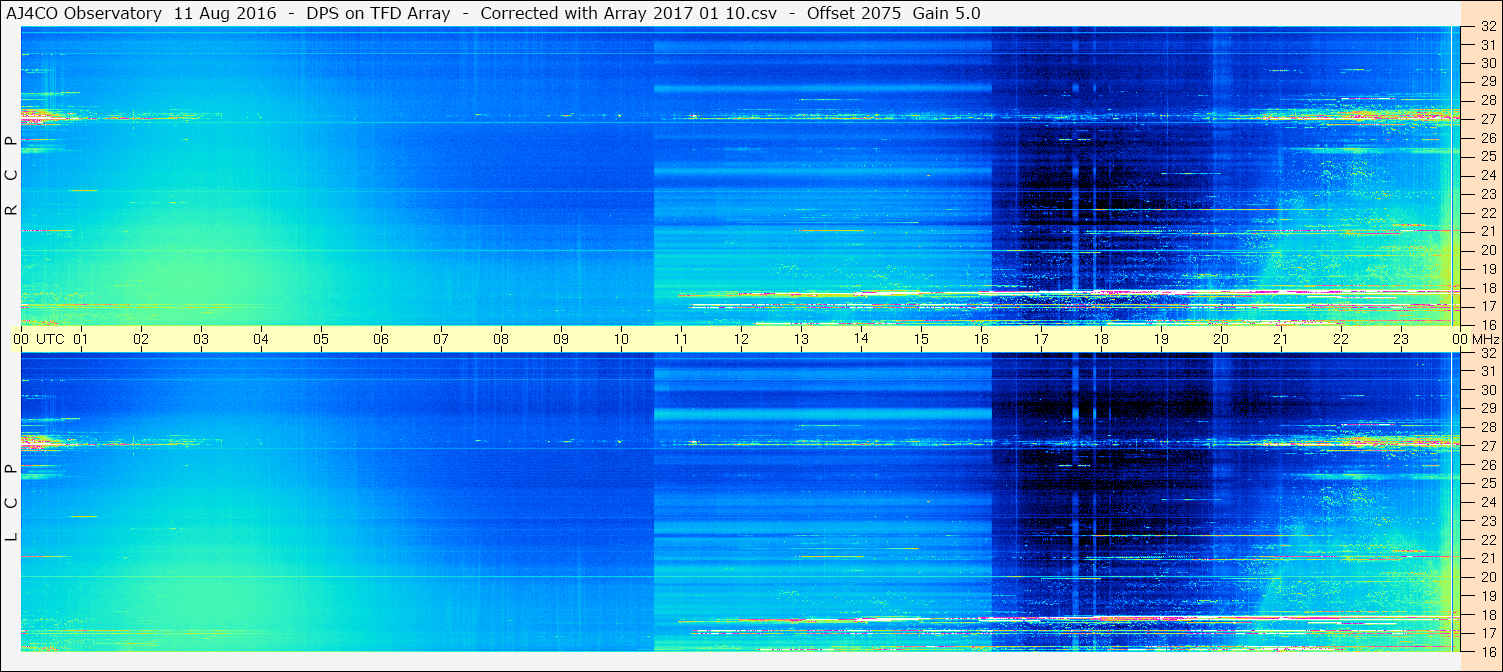Click the 31 MHz tick label in LCP panel
The image size is (1503, 672).
click(x=1487, y=372)
